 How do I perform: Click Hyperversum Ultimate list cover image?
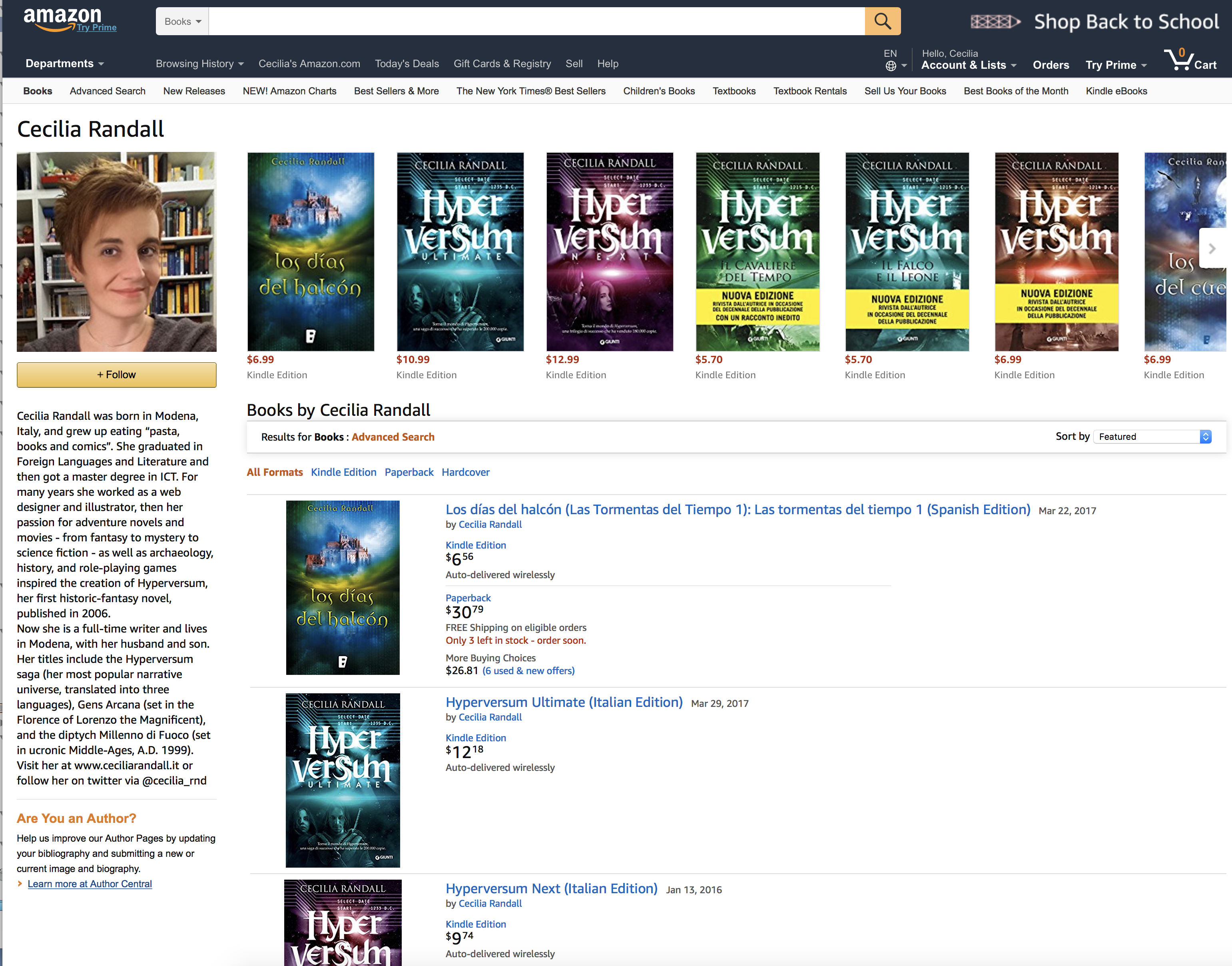(343, 780)
